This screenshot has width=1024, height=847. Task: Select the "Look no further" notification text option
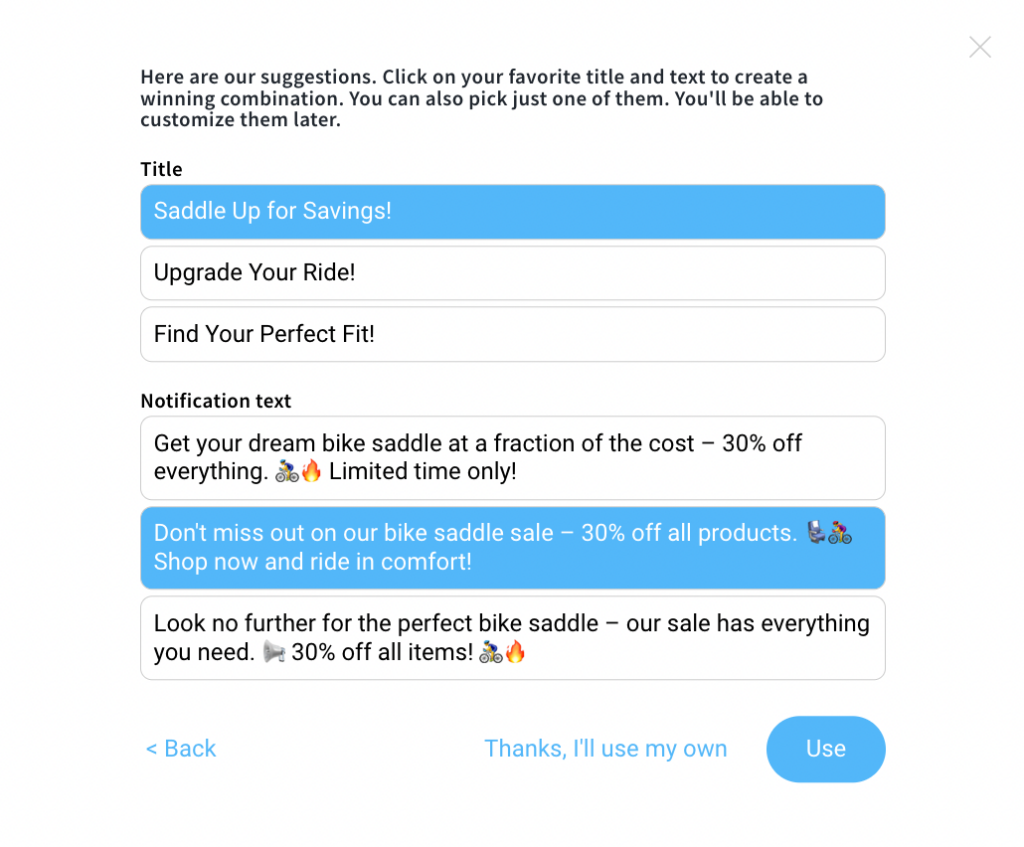pos(512,637)
